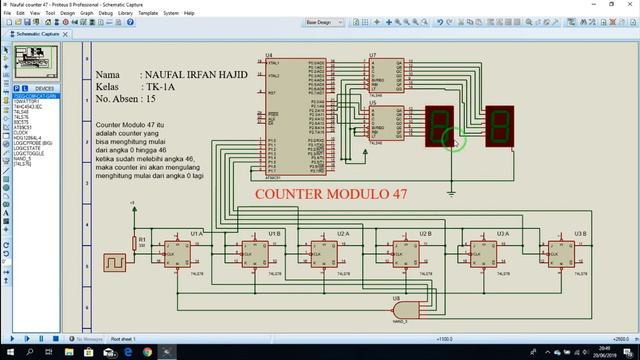The width and height of the screenshot is (640, 360).
Task: Select the Junction Dot mode tool
Action: point(6,67)
